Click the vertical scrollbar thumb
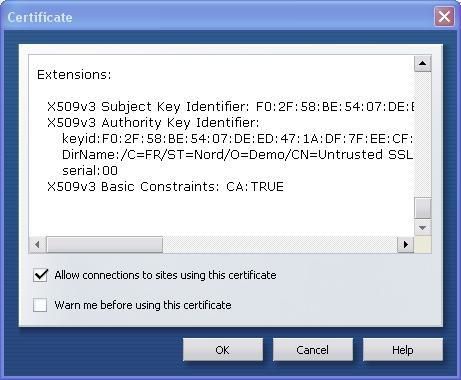 pyautogui.click(x=422, y=208)
